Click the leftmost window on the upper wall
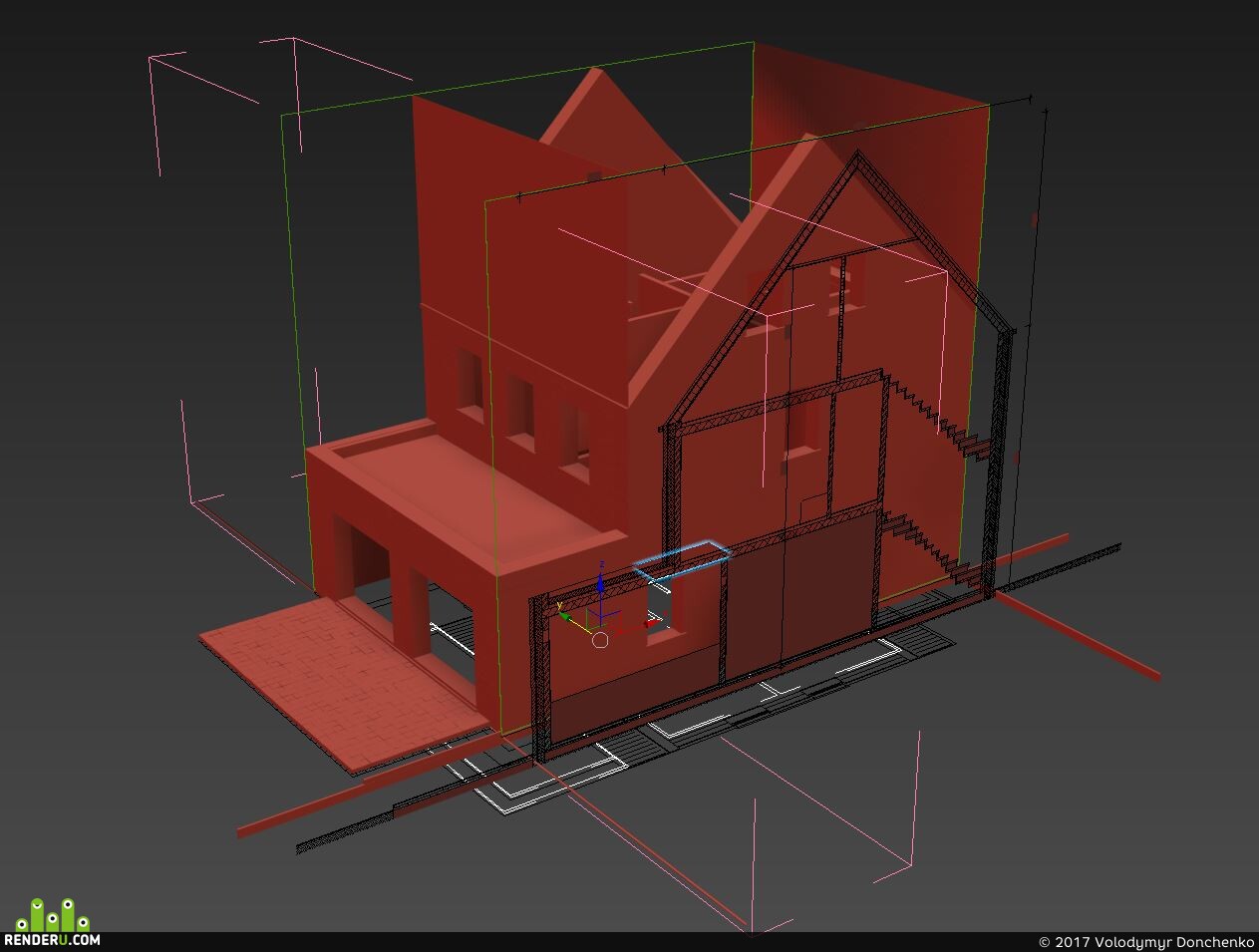The width and height of the screenshot is (1259, 952). click(x=469, y=381)
